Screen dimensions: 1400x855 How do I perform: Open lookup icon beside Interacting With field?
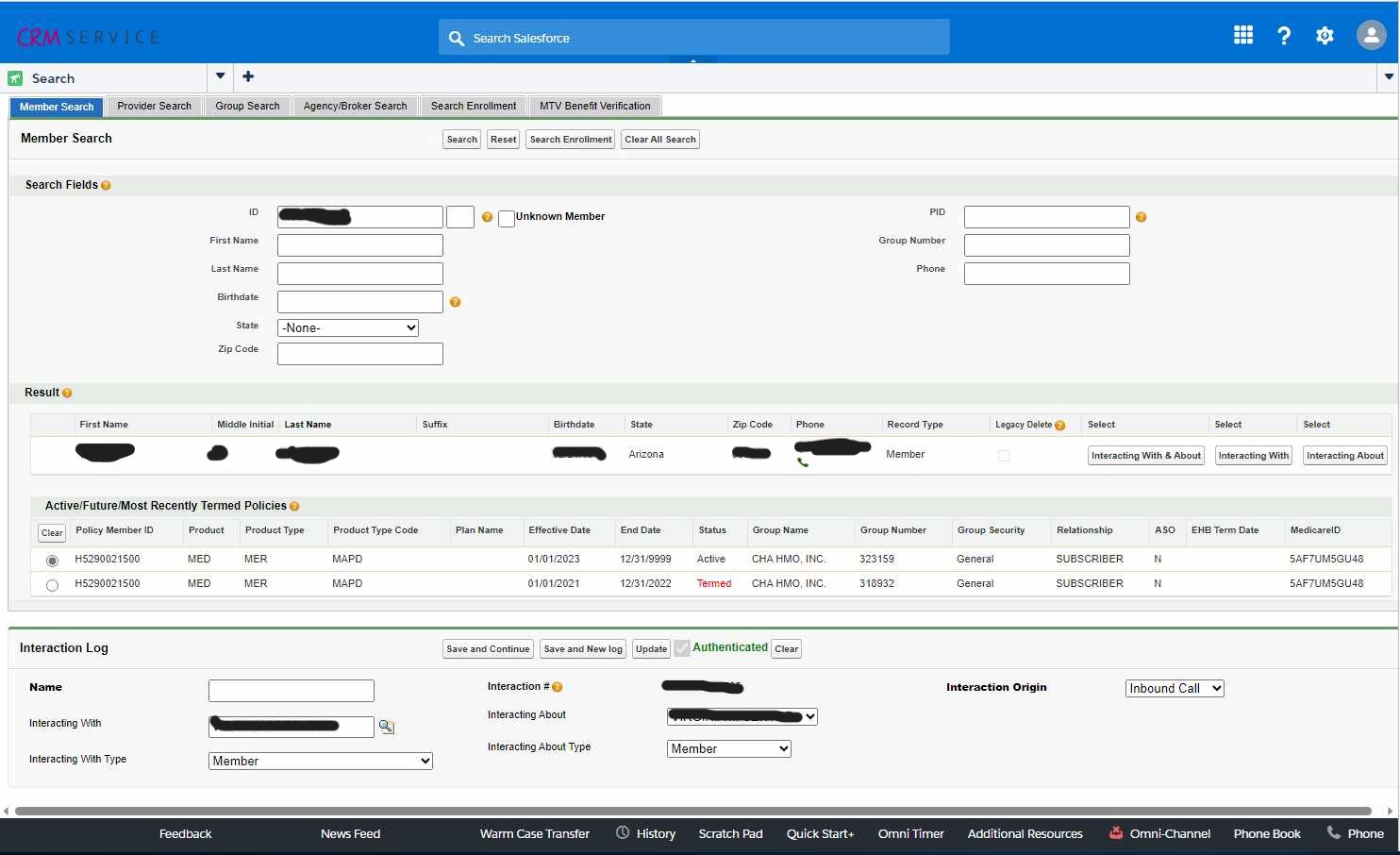386,727
